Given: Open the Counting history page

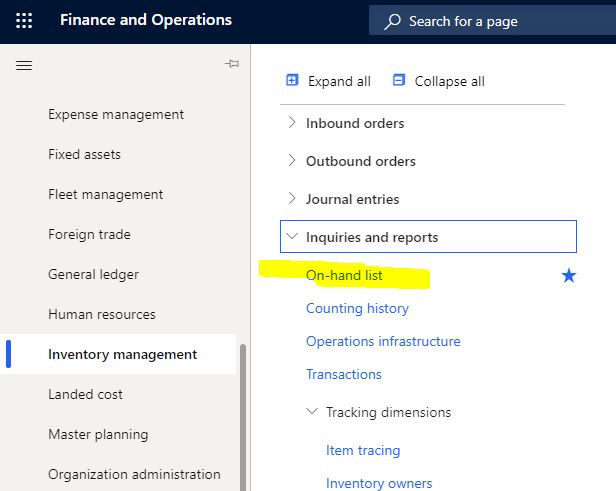Looking at the screenshot, I should pyautogui.click(x=358, y=308).
